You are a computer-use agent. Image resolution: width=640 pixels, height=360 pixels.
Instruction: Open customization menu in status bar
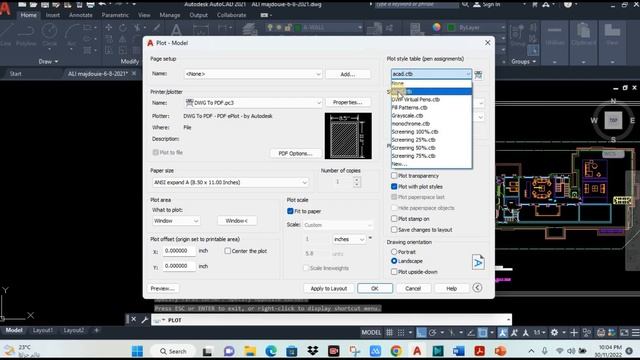(636, 333)
